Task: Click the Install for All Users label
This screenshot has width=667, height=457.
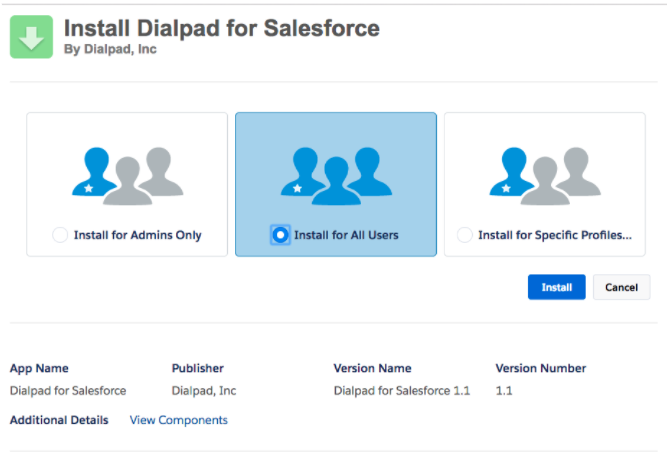Action: pos(346,235)
